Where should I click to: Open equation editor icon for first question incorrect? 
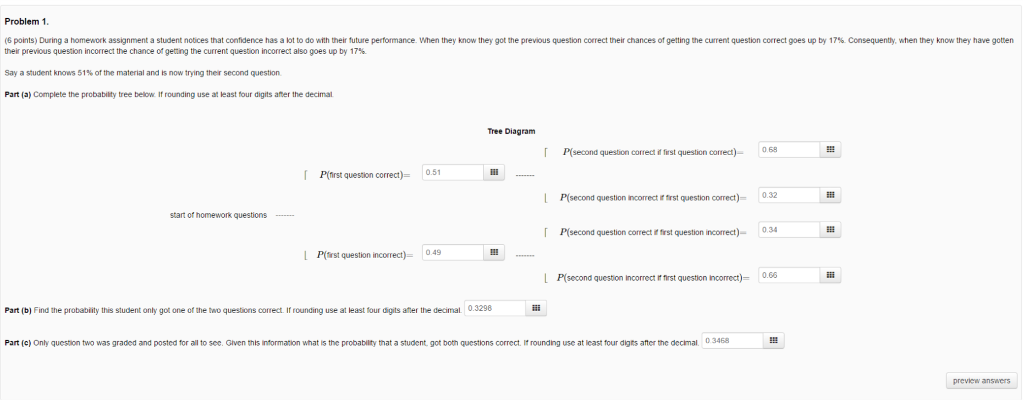tap(494, 252)
